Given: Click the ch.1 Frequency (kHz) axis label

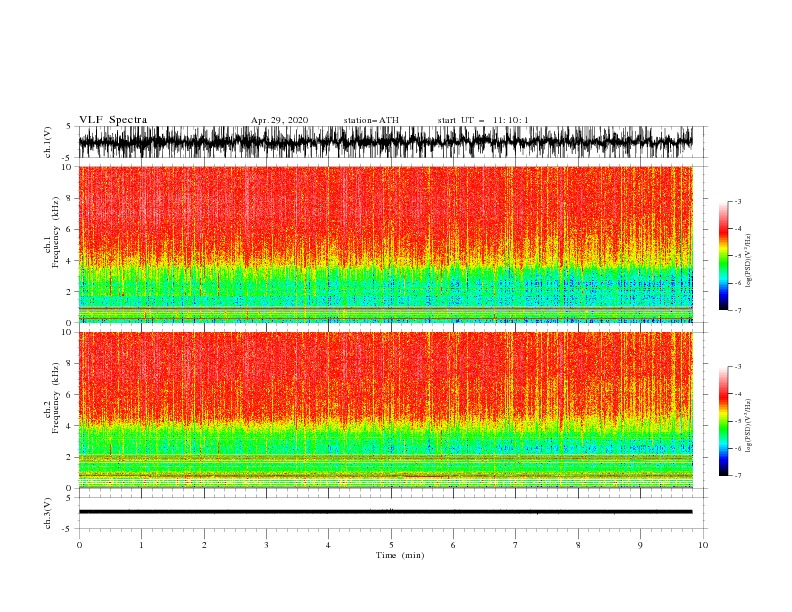Looking at the screenshot, I should (52, 232).
